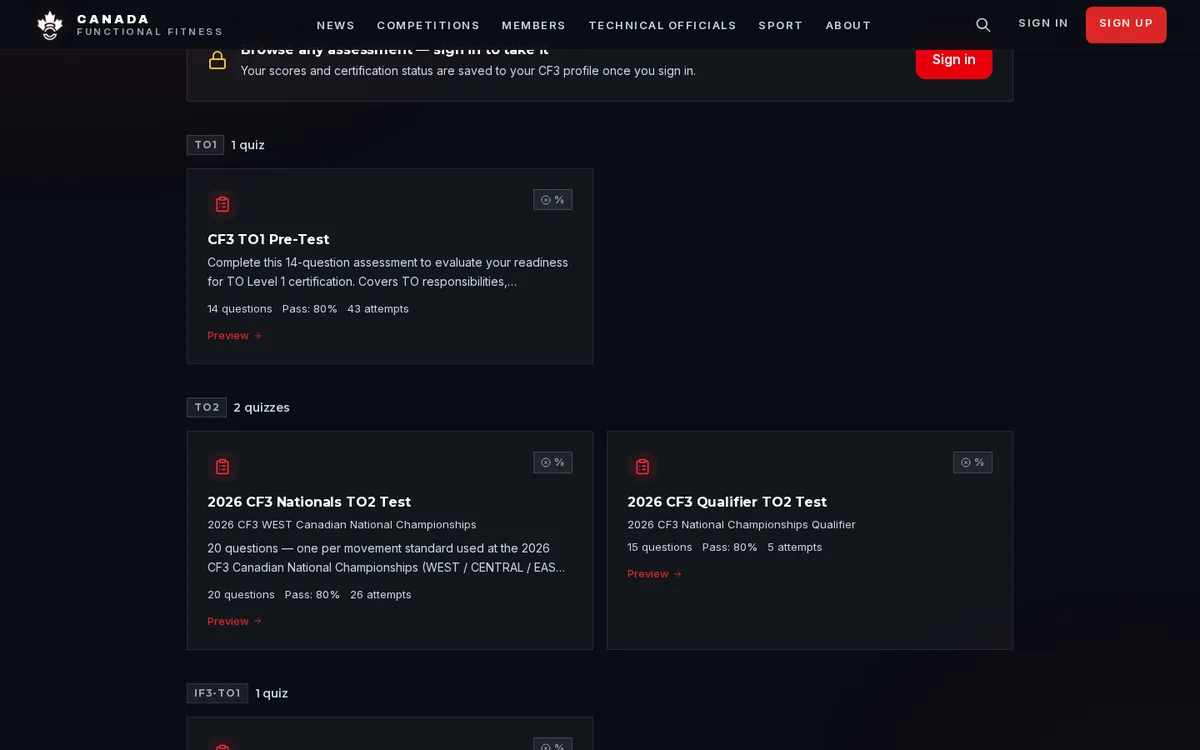The image size is (1200, 750).
Task: Open the Members menu
Action: click(x=534, y=25)
